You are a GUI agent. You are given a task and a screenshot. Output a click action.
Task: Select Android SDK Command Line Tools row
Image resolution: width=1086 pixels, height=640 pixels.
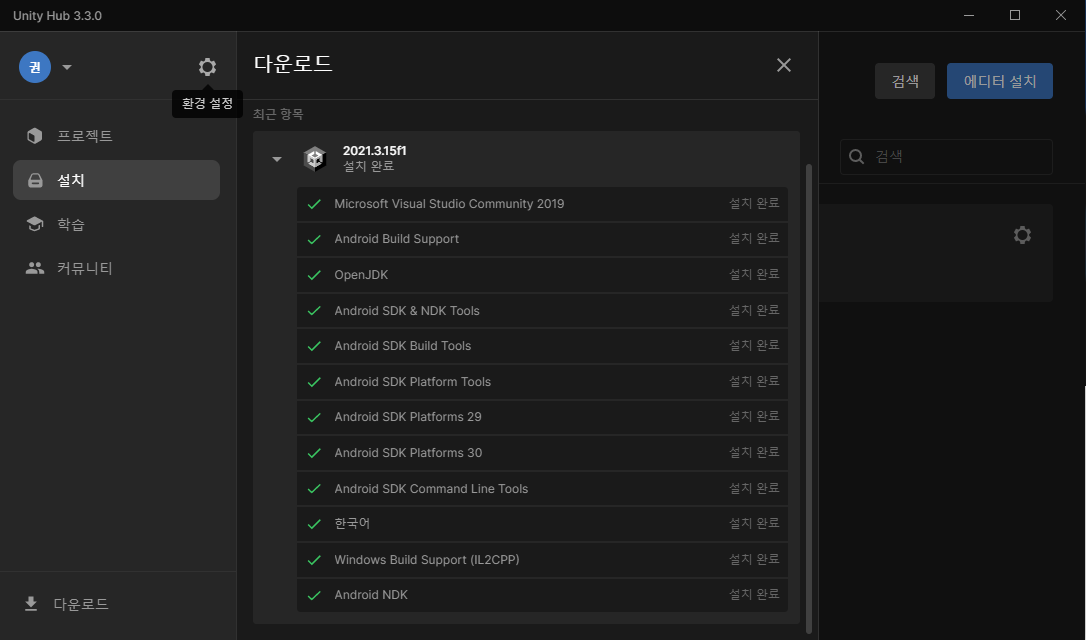542,488
